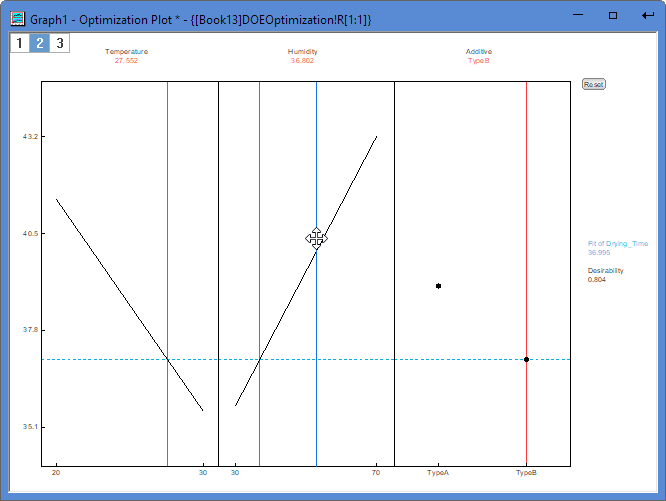666x501 pixels.
Task: Click the Additive factor label
Action: point(479,51)
